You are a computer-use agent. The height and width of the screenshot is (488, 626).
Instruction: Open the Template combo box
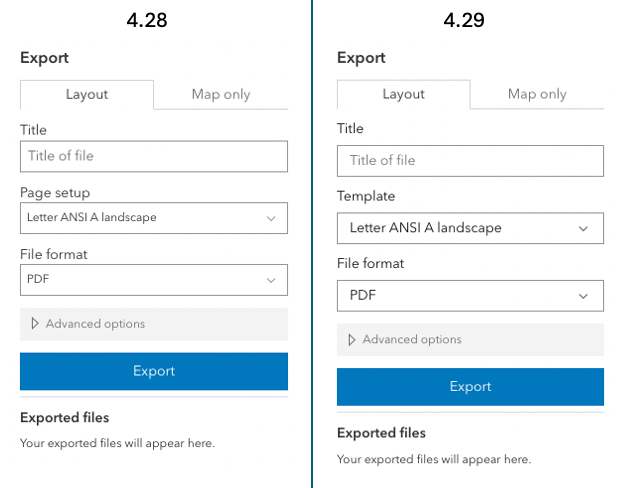(x=470, y=228)
